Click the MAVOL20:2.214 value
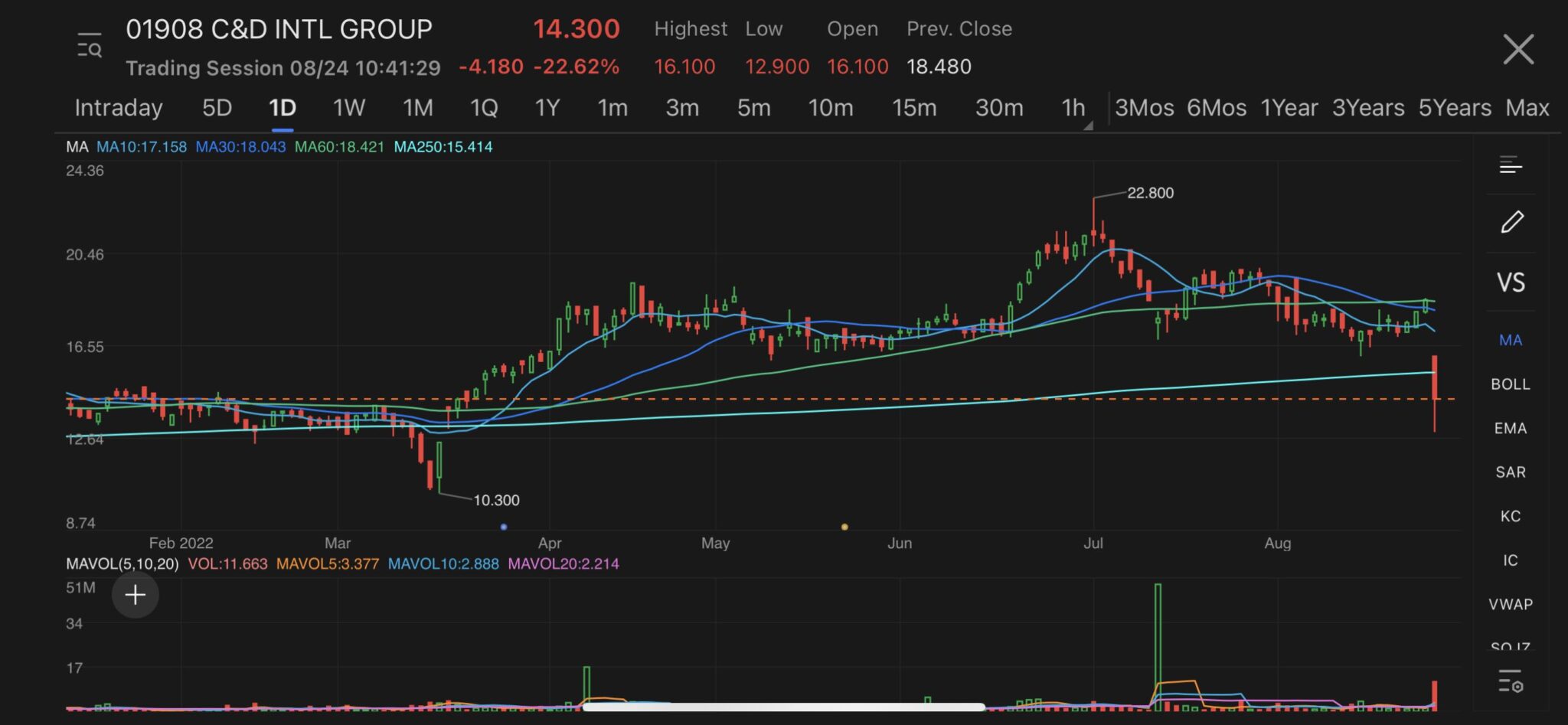This screenshot has height=725, width=1568. click(x=563, y=564)
